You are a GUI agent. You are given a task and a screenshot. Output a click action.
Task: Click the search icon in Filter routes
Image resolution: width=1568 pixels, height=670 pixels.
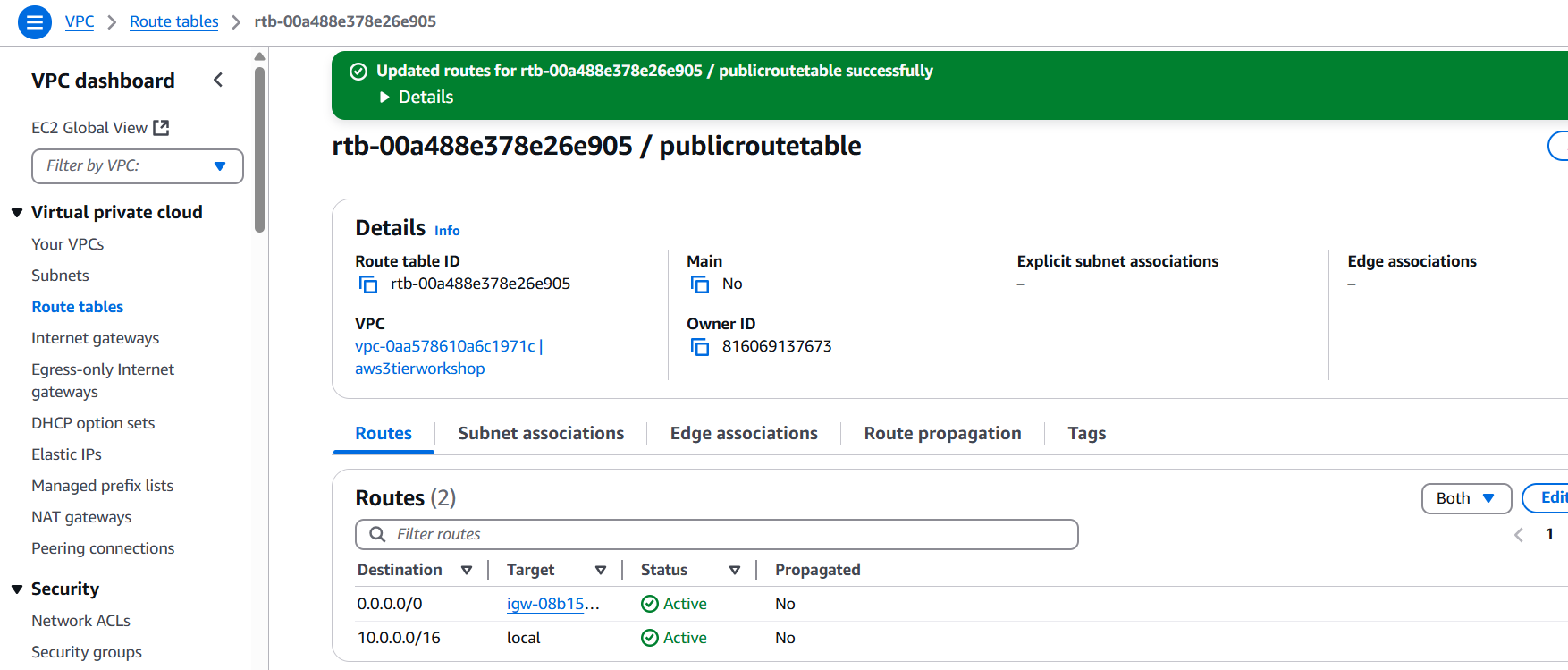378,534
